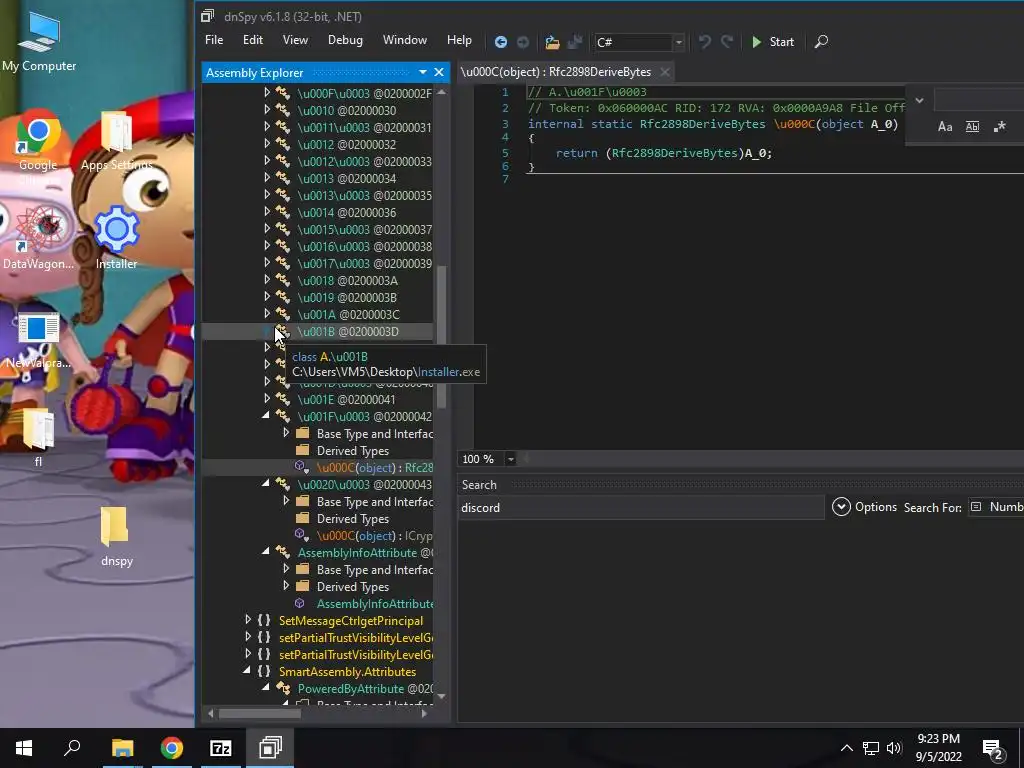
Task: Open the Search For dropdown
Action: pyautogui.click(x=997, y=507)
